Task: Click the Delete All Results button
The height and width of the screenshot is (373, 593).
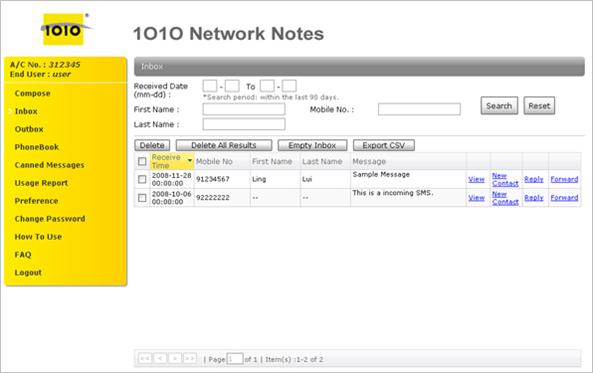Action: click(224, 145)
